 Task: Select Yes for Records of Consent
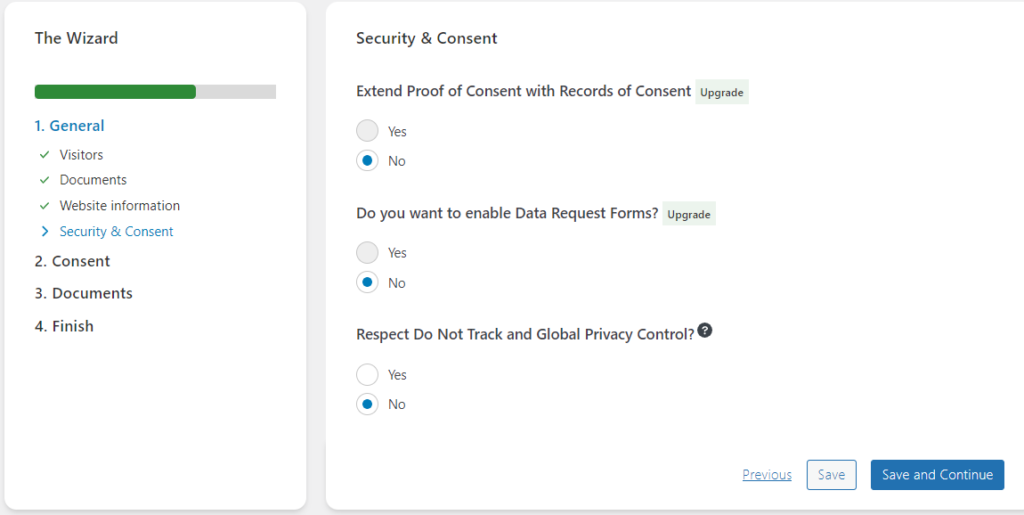(x=367, y=131)
